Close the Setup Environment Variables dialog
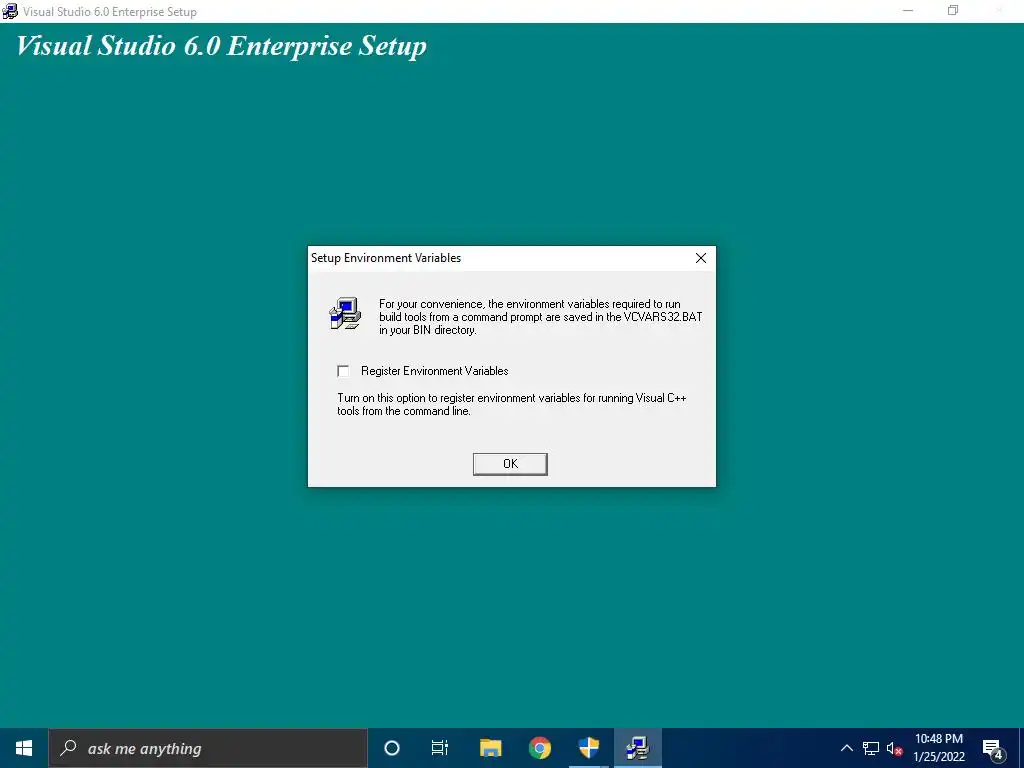Viewport: 1024px width, 768px height. tap(701, 258)
